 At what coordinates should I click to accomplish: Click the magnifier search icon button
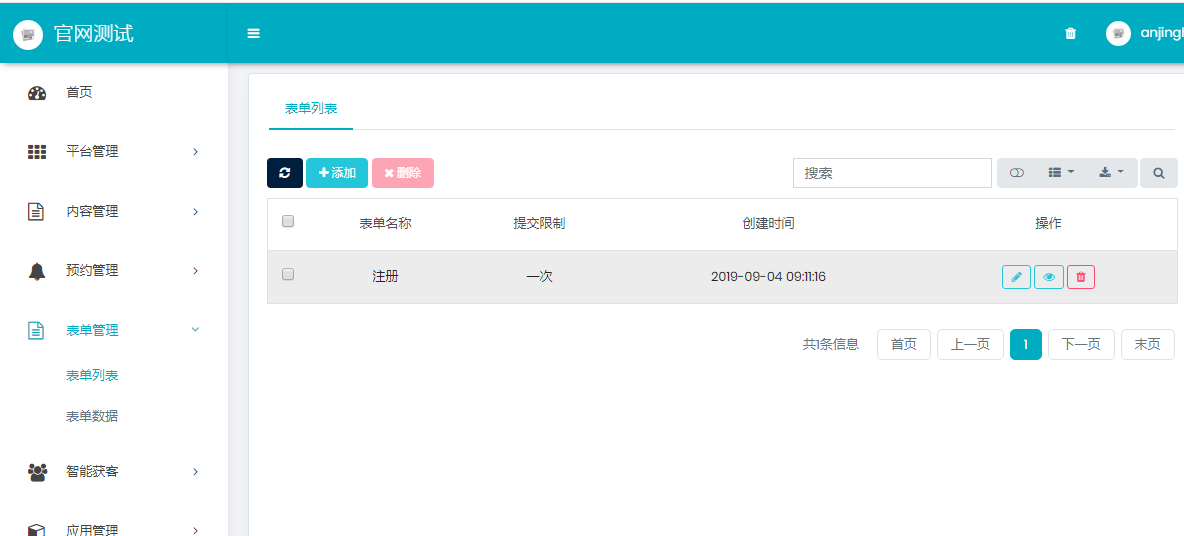point(1158,173)
